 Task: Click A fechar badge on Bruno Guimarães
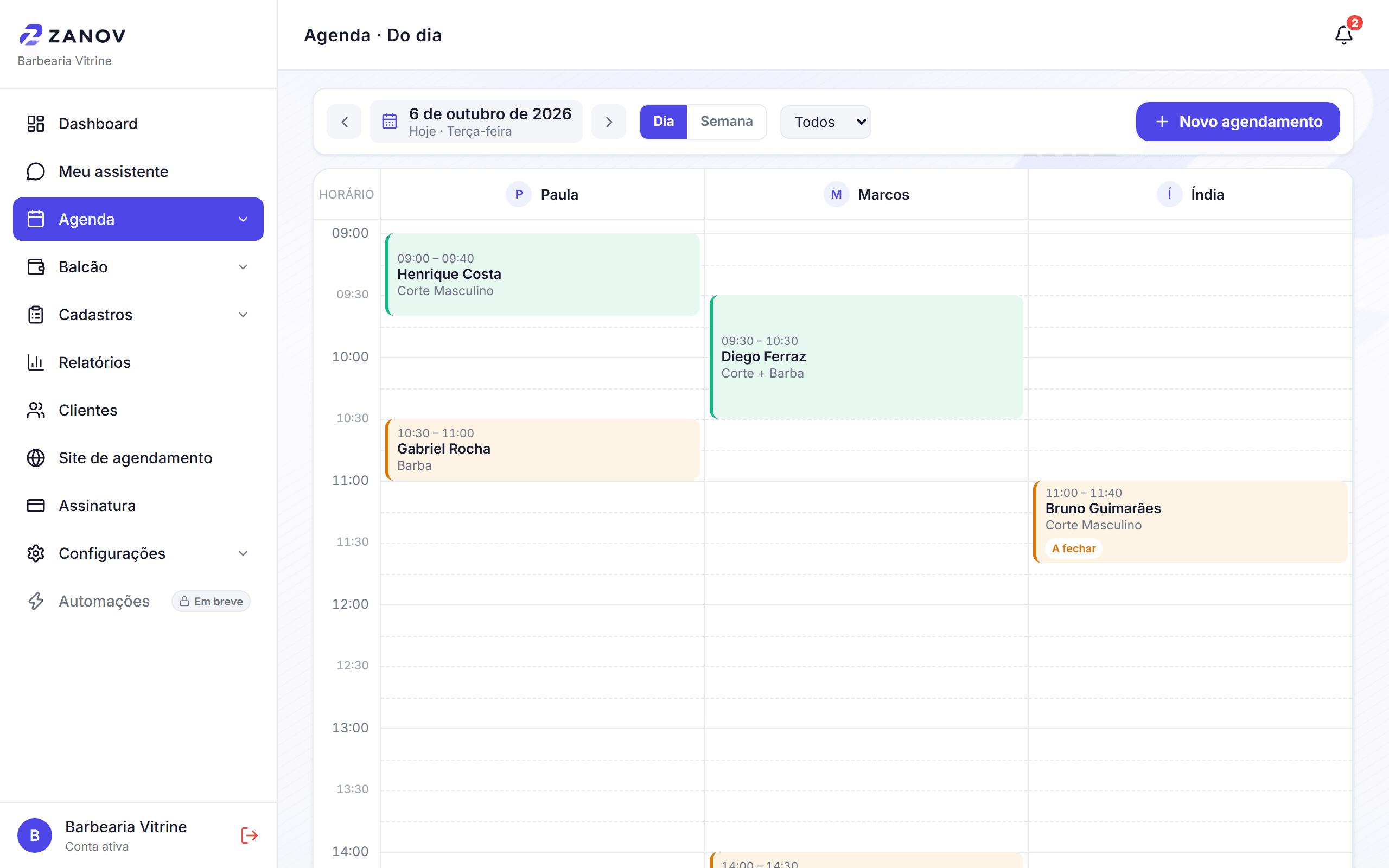[1073, 548]
